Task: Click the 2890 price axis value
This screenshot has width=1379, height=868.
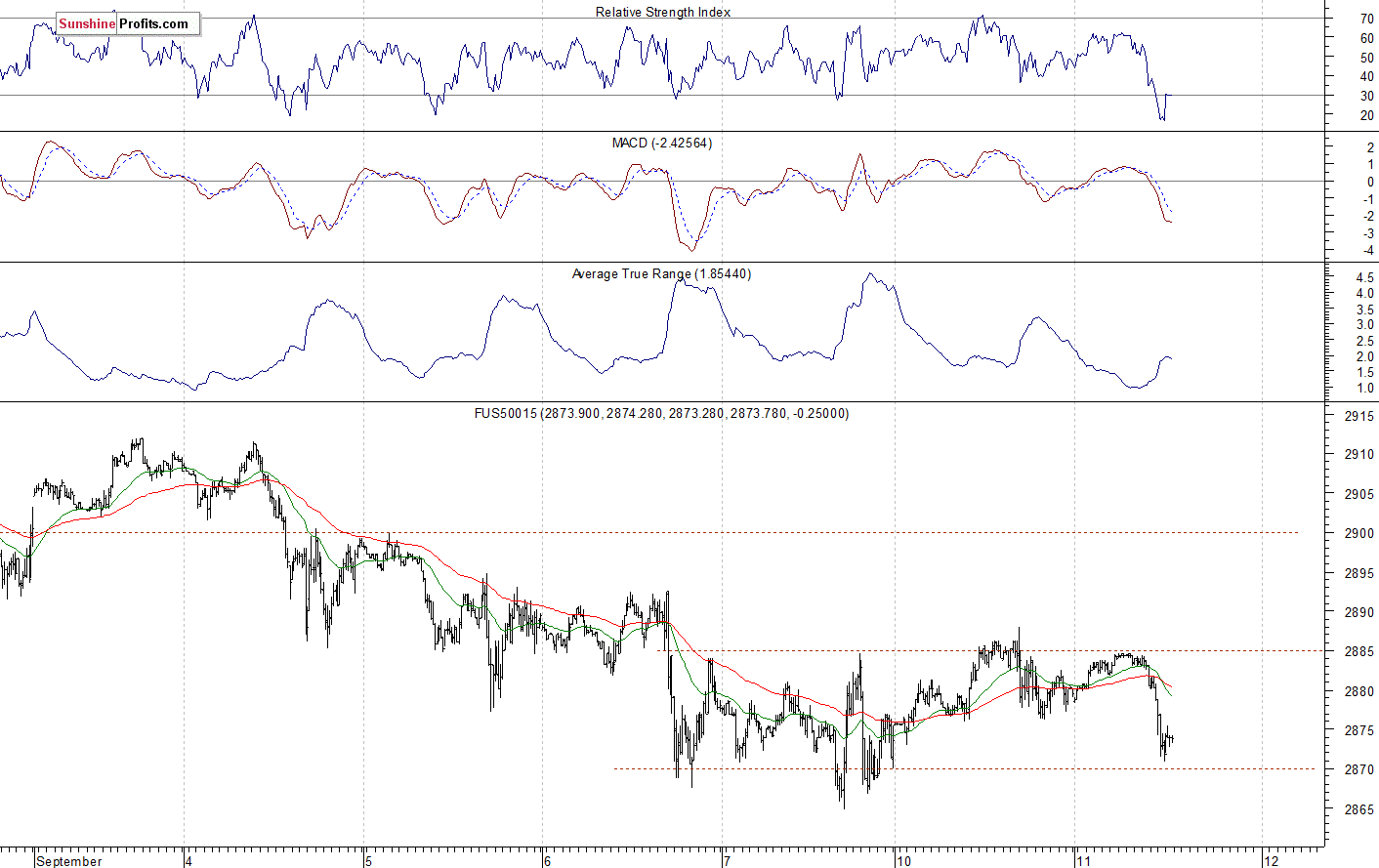Action: (x=1359, y=612)
